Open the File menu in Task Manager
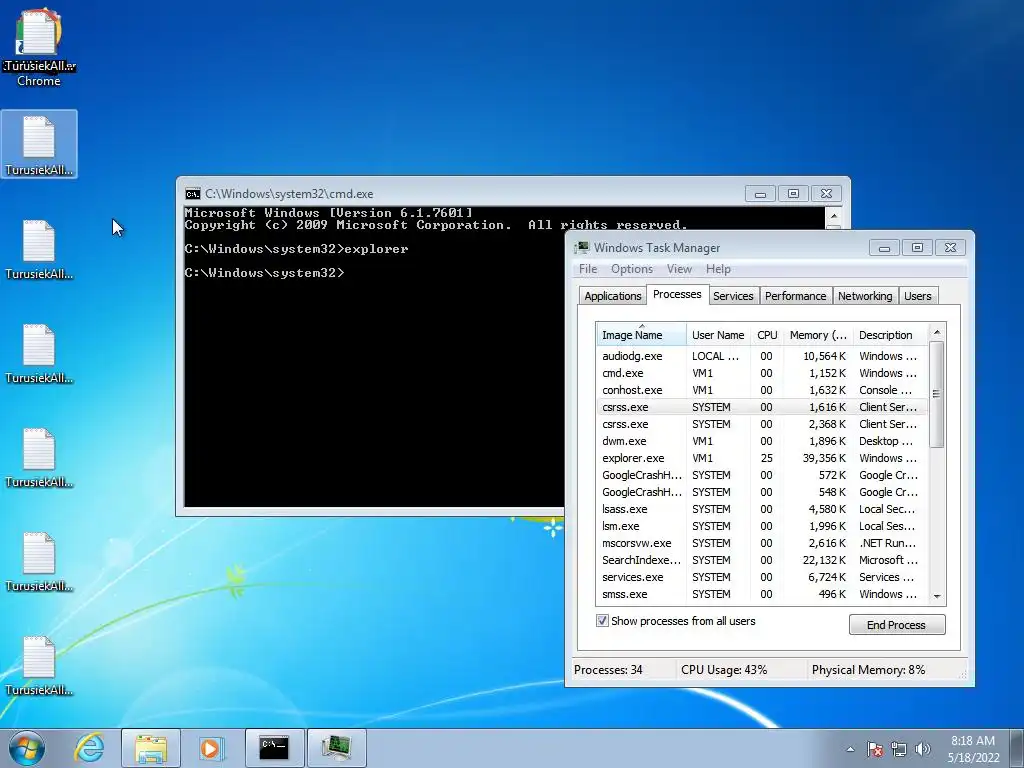 point(588,269)
